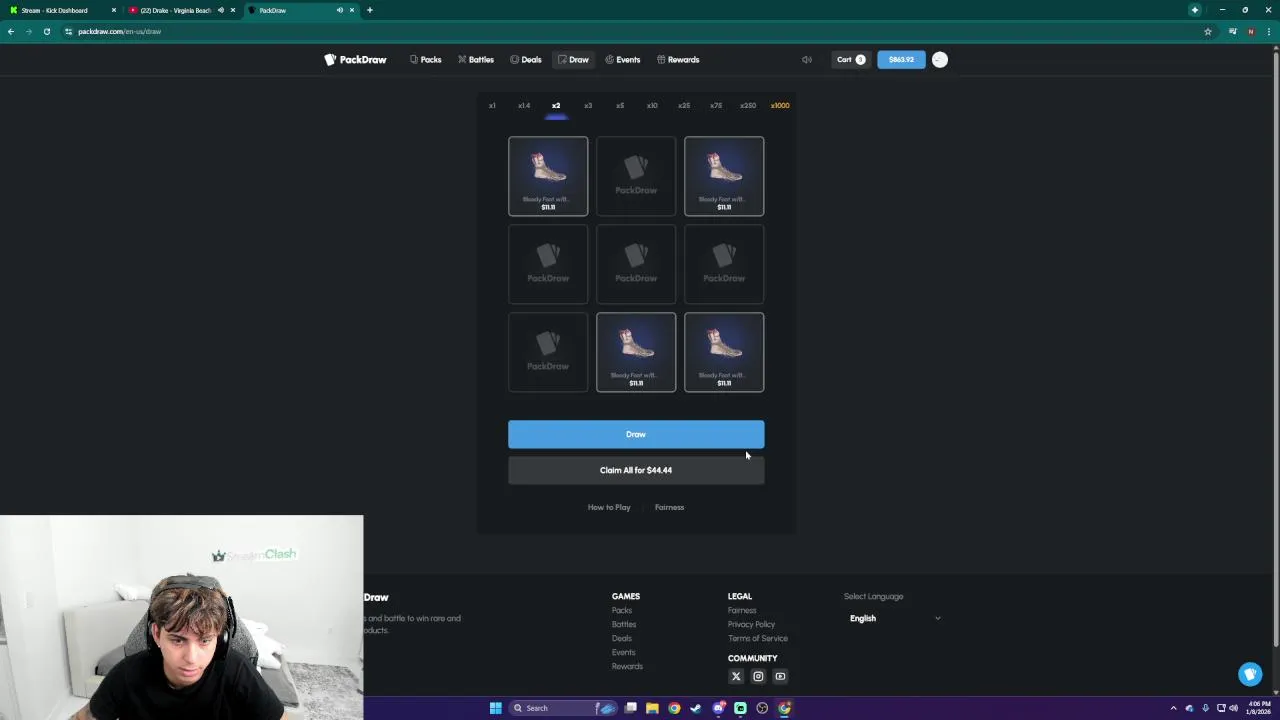Viewport: 1280px width, 720px height.
Task: Select the x10 multiplier
Action: click(652, 106)
